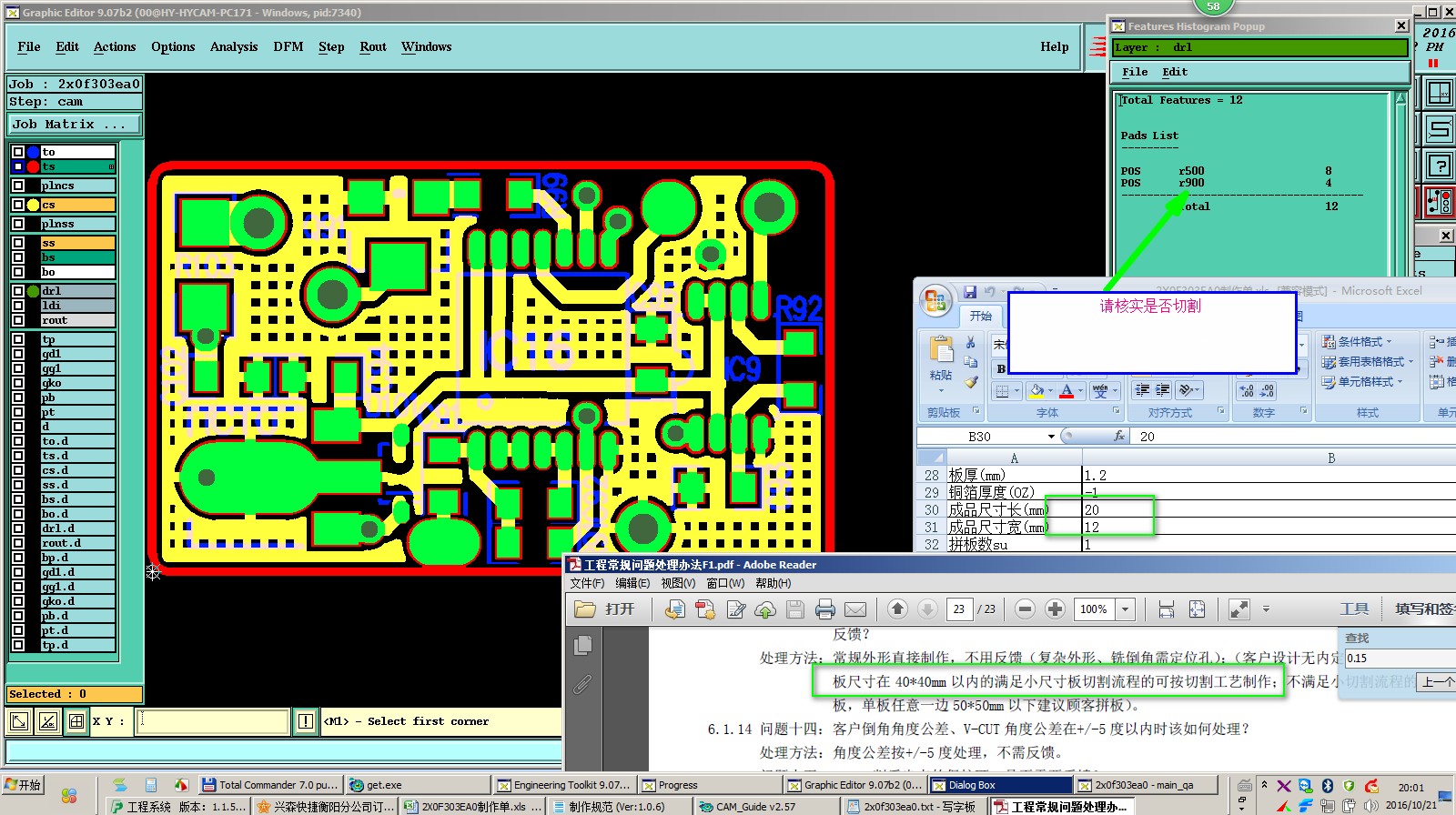The width and height of the screenshot is (1456, 815).
Task: Open the attachments paperclip icon in Reader
Action: click(x=583, y=684)
